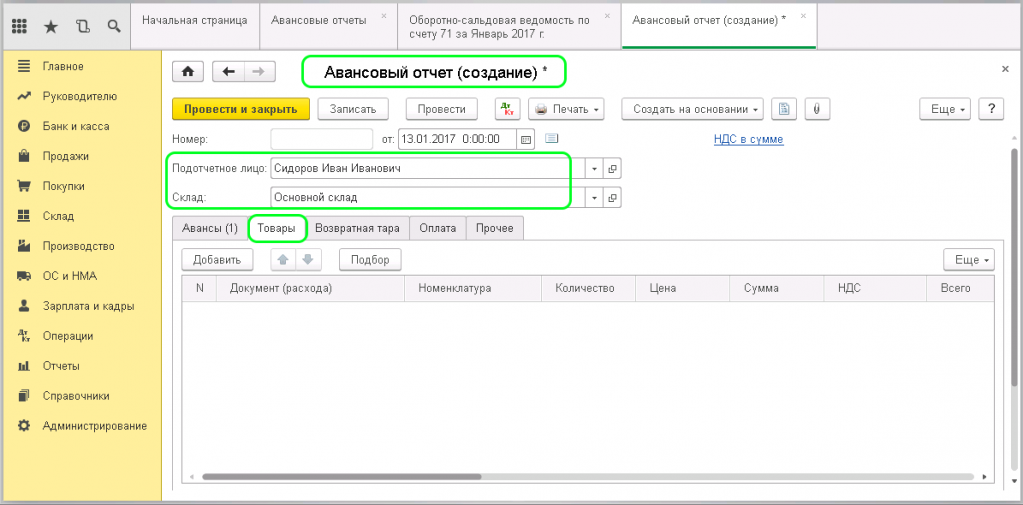Show Дт/Кт postings icon
1023x505 pixels.
(x=507, y=109)
